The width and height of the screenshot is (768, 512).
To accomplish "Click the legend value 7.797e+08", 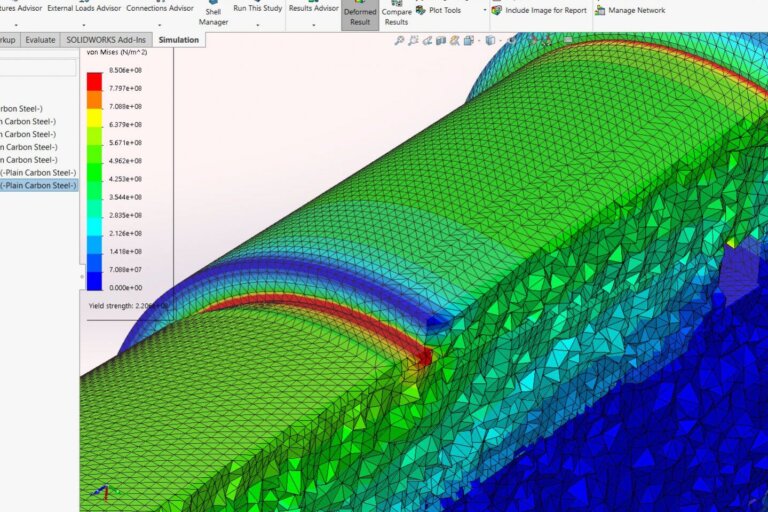I will [x=125, y=88].
